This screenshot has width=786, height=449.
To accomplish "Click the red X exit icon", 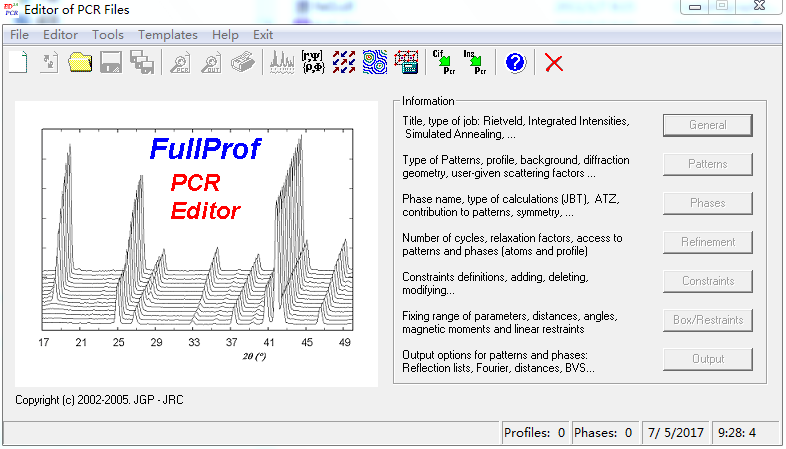I will [x=554, y=63].
